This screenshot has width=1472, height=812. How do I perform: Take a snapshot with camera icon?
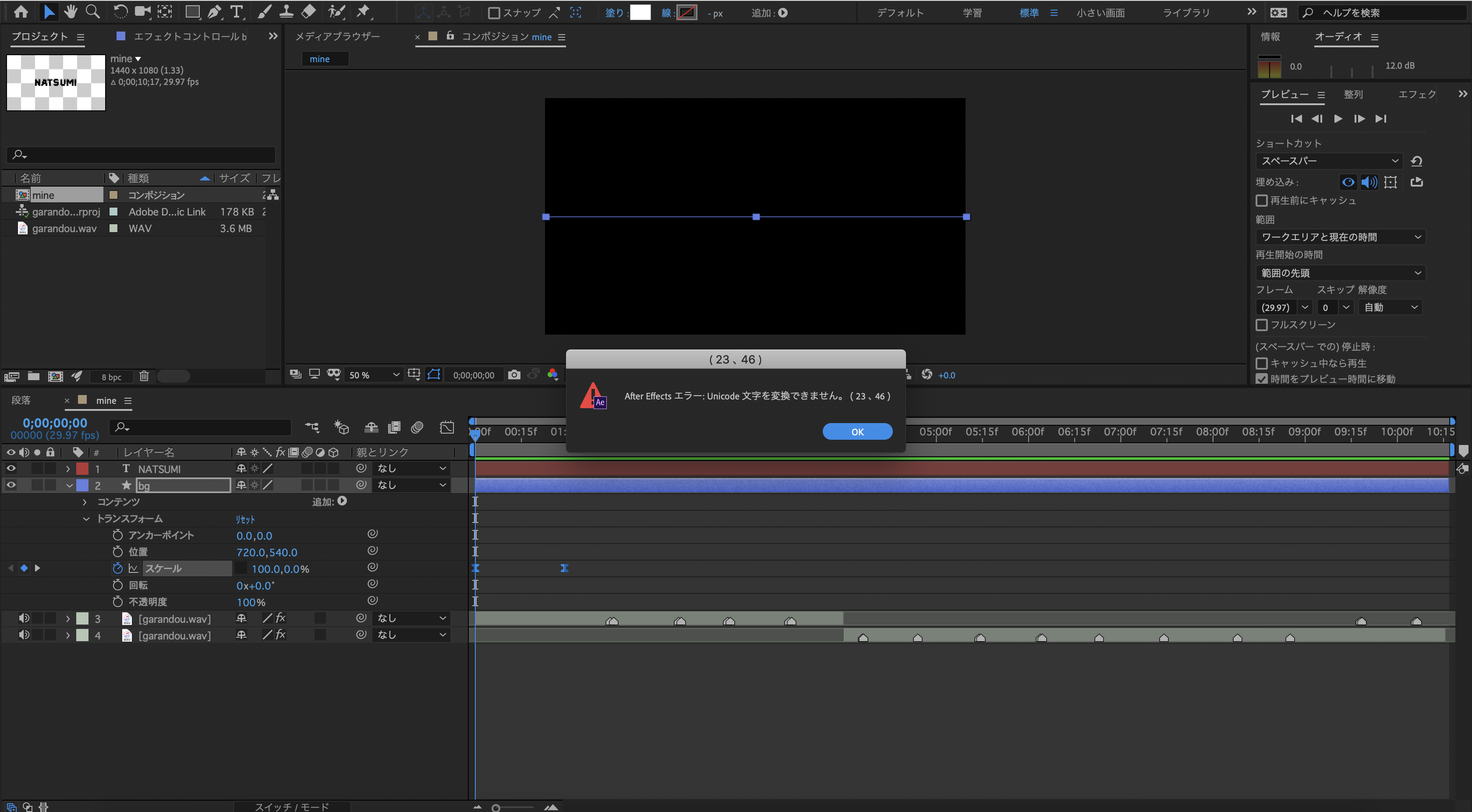(514, 375)
